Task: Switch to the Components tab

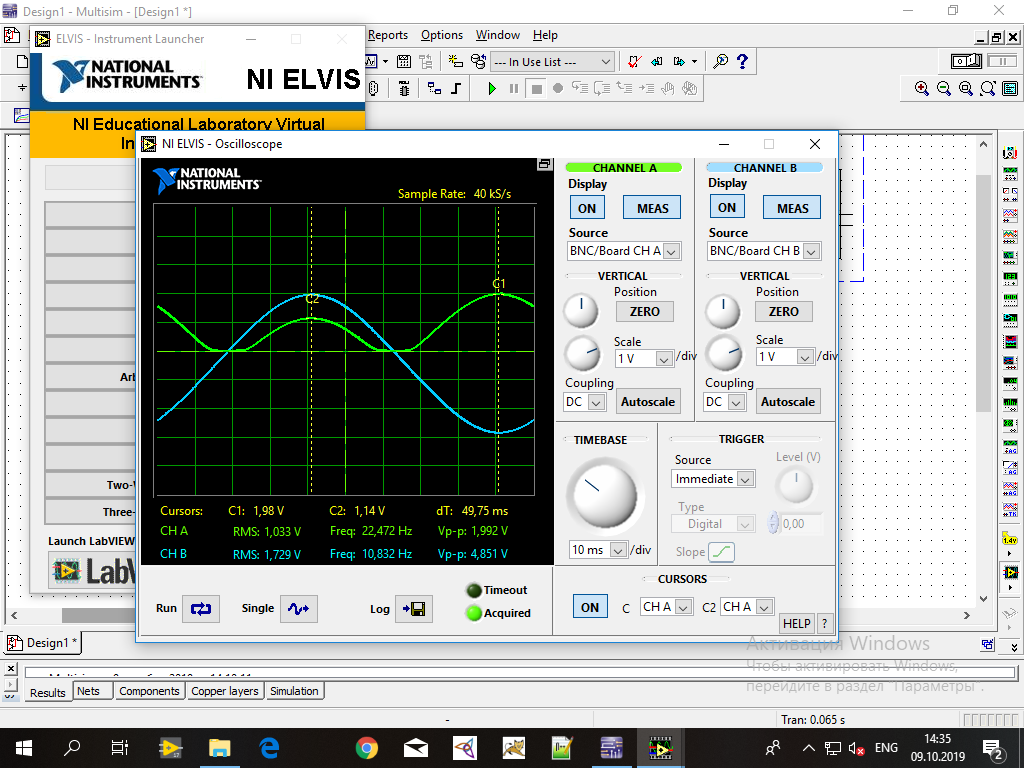Action: [x=149, y=691]
